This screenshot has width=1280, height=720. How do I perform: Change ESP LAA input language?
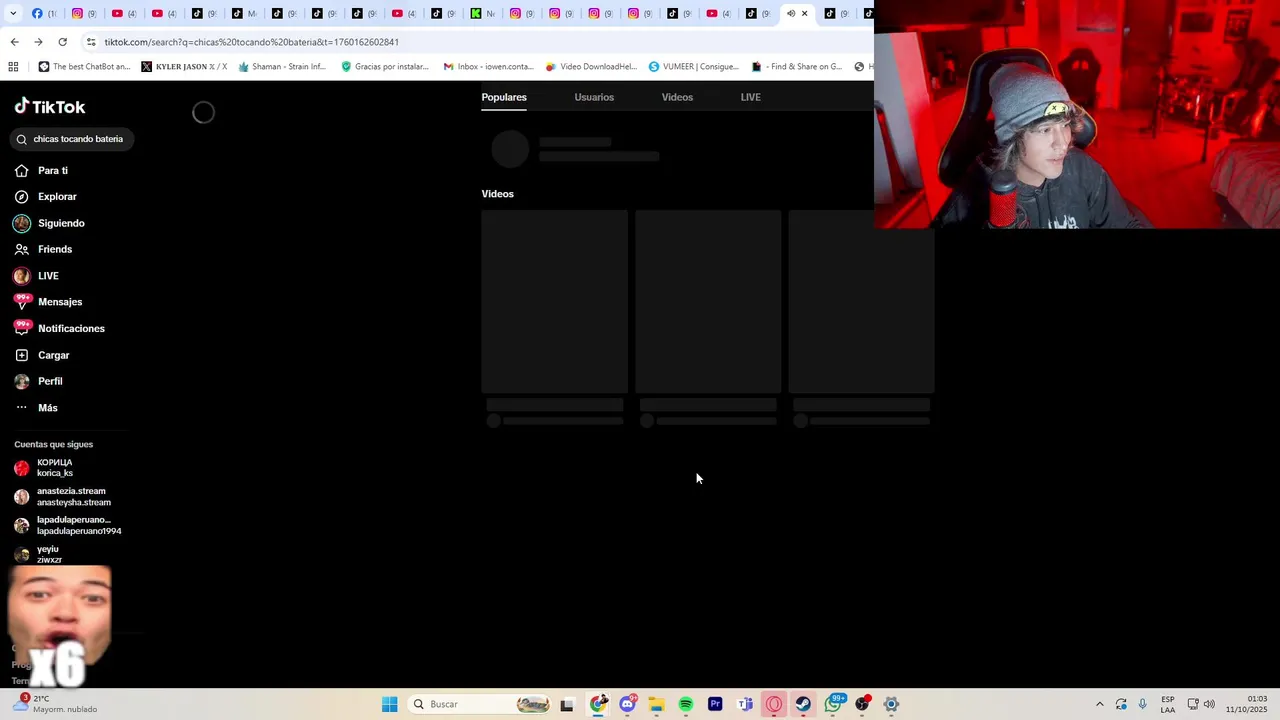click(x=1167, y=704)
